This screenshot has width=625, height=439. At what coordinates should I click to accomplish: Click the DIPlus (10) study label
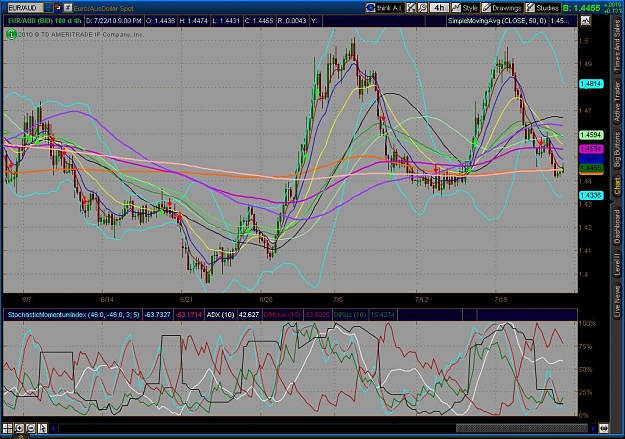[x=350, y=315]
